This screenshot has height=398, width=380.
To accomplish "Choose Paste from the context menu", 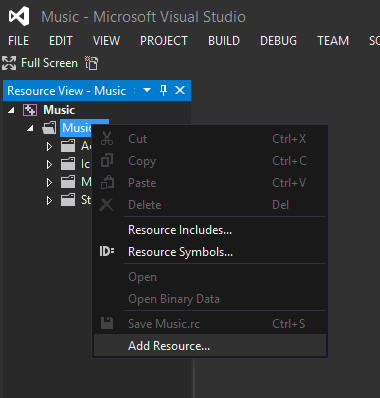I will point(210,183).
